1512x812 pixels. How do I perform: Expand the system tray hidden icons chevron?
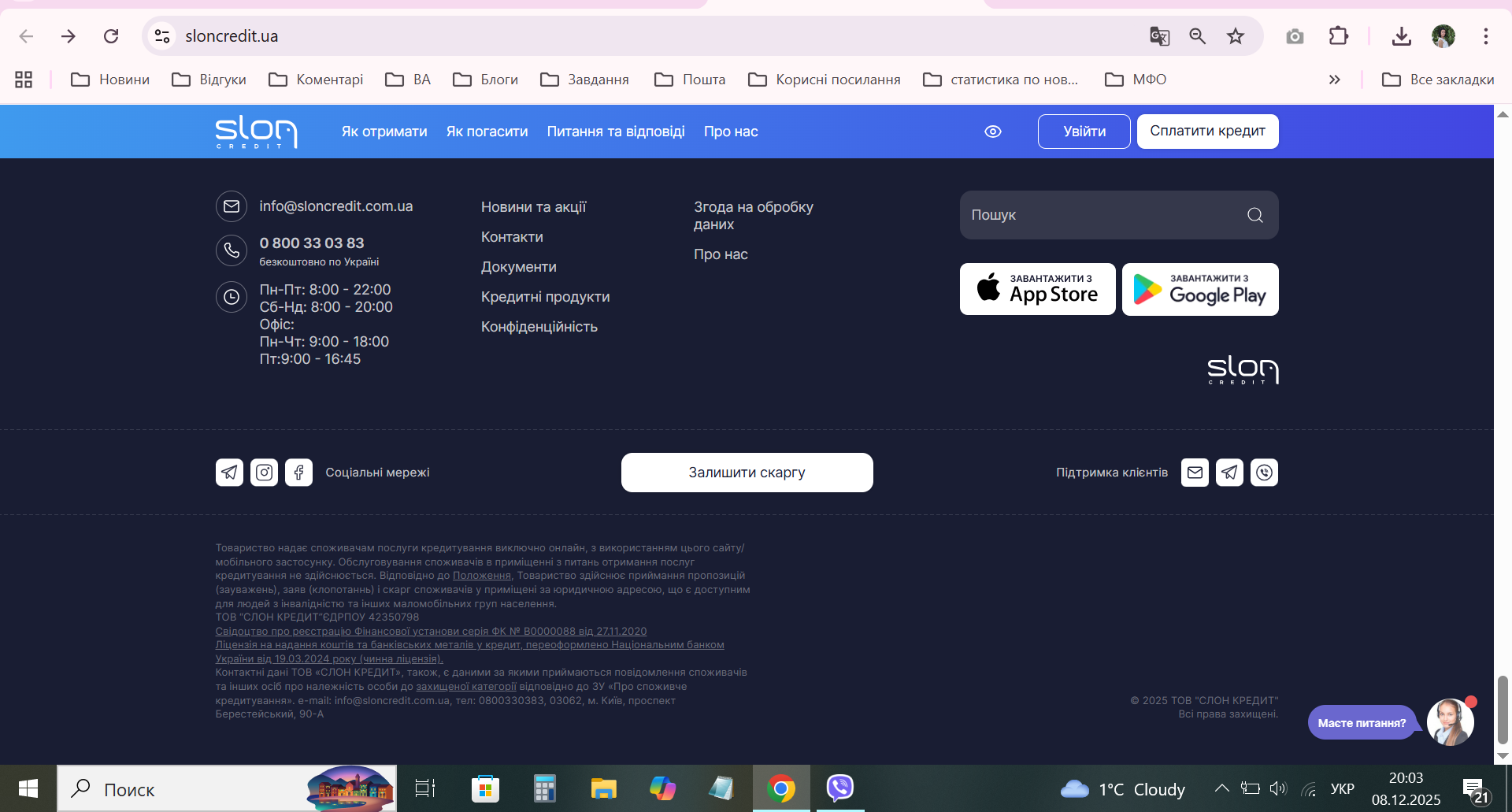(x=1221, y=788)
